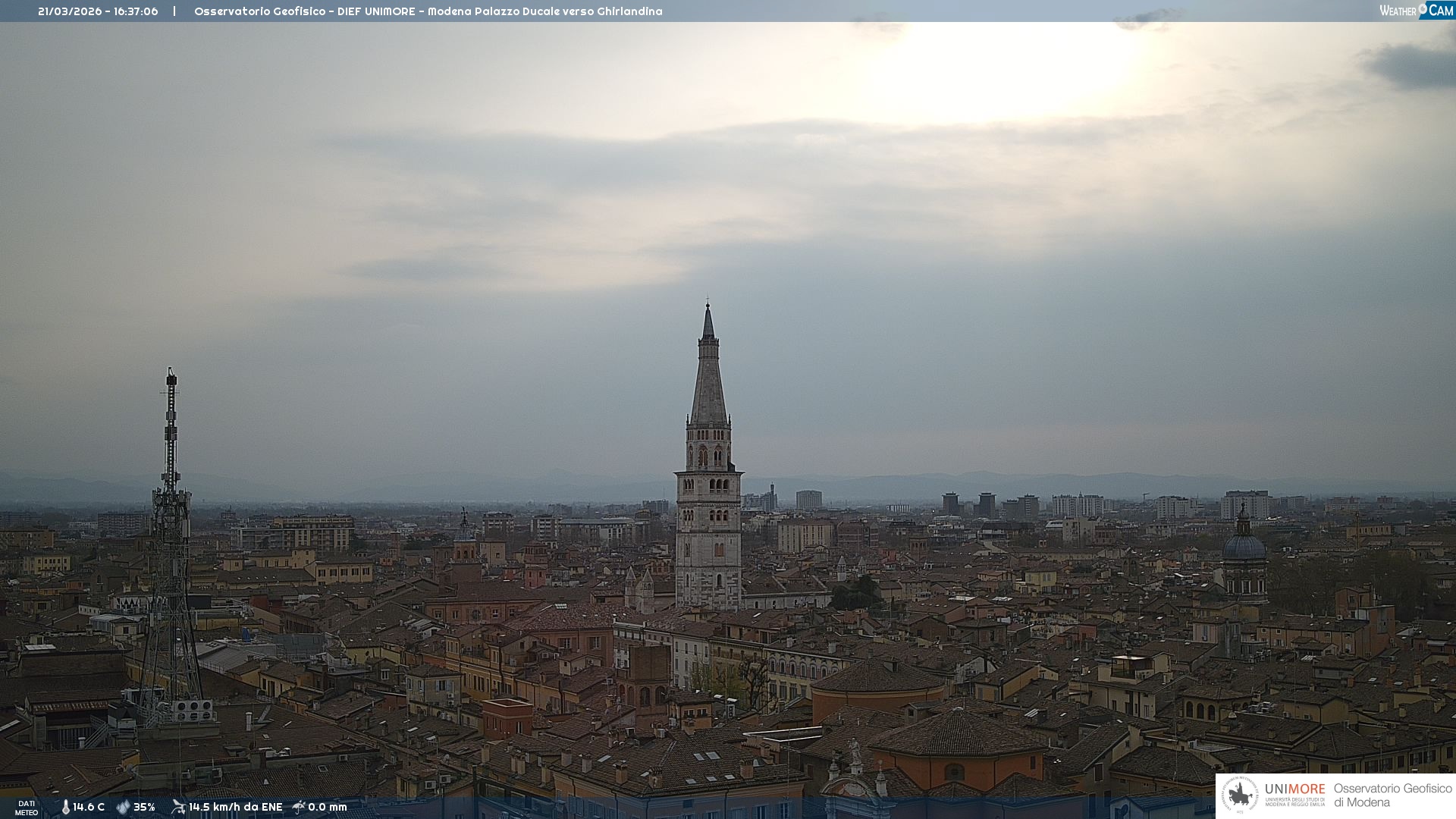The width and height of the screenshot is (1456, 819).
Task: Click the 16:37:06 time stamp
Action: tap(136, 11)
